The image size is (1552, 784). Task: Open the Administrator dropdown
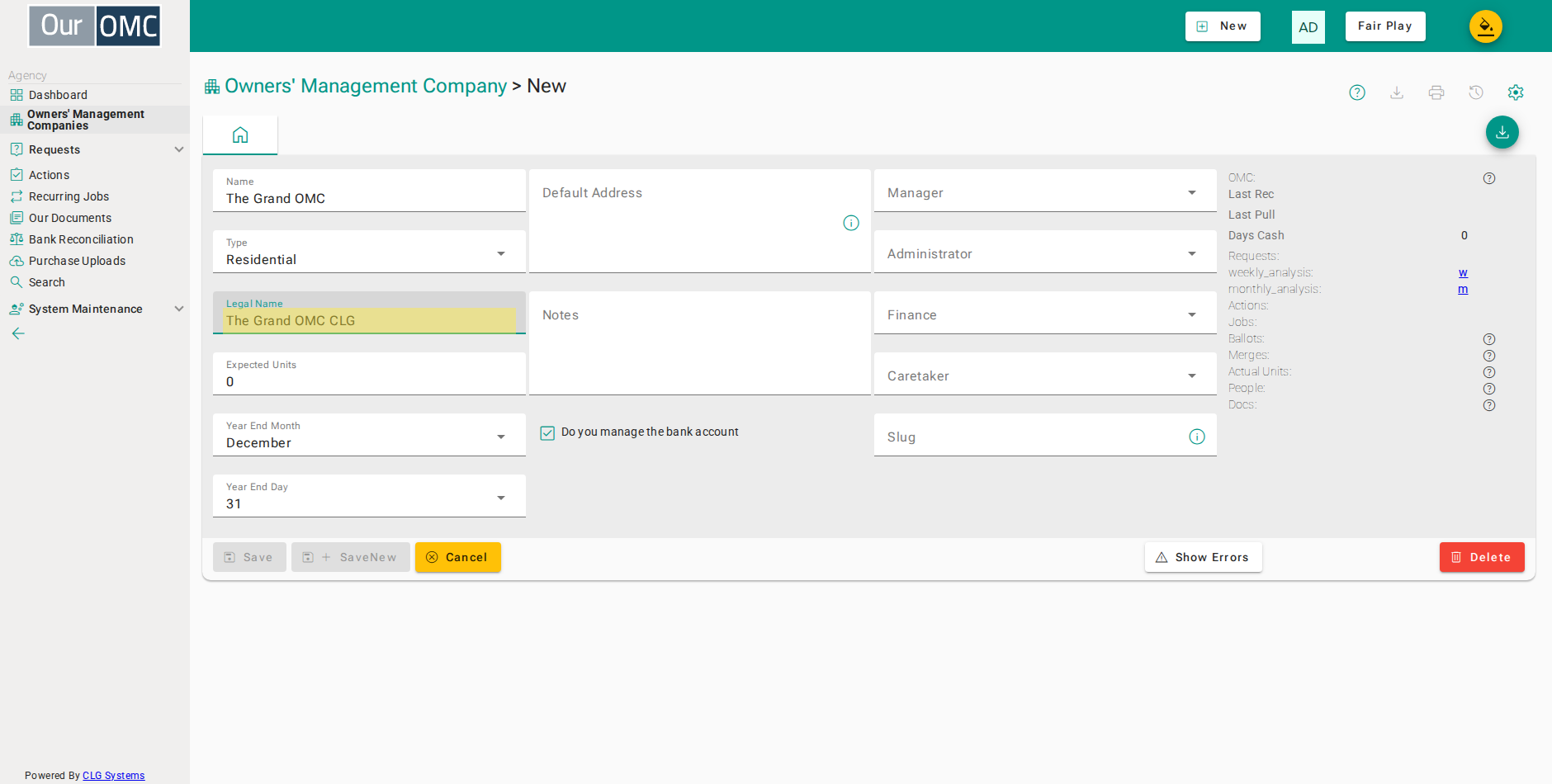pos(1045,252)
